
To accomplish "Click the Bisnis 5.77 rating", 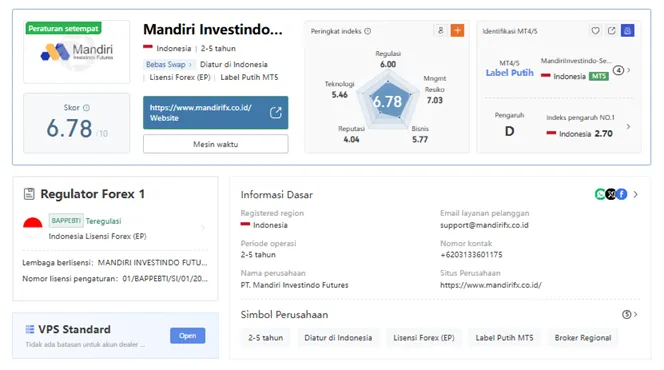I will (x=420, y=134).
